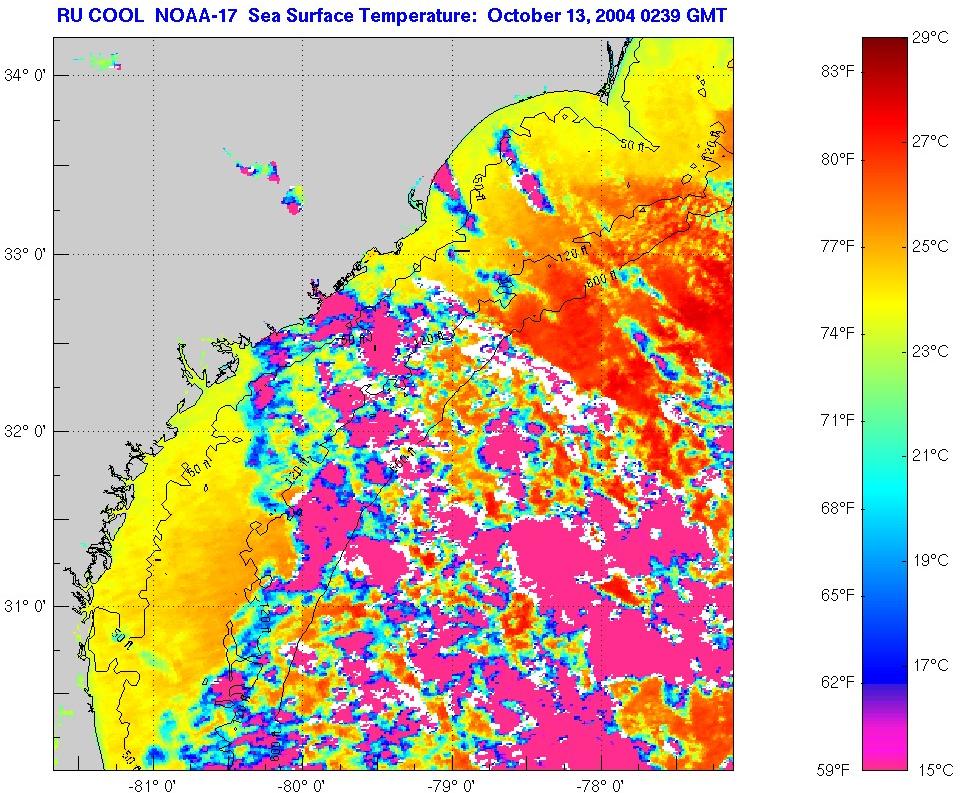The image size is (960, 793).
Task: Click the 15°C colorbar label
Action: [x=934, y=770]
